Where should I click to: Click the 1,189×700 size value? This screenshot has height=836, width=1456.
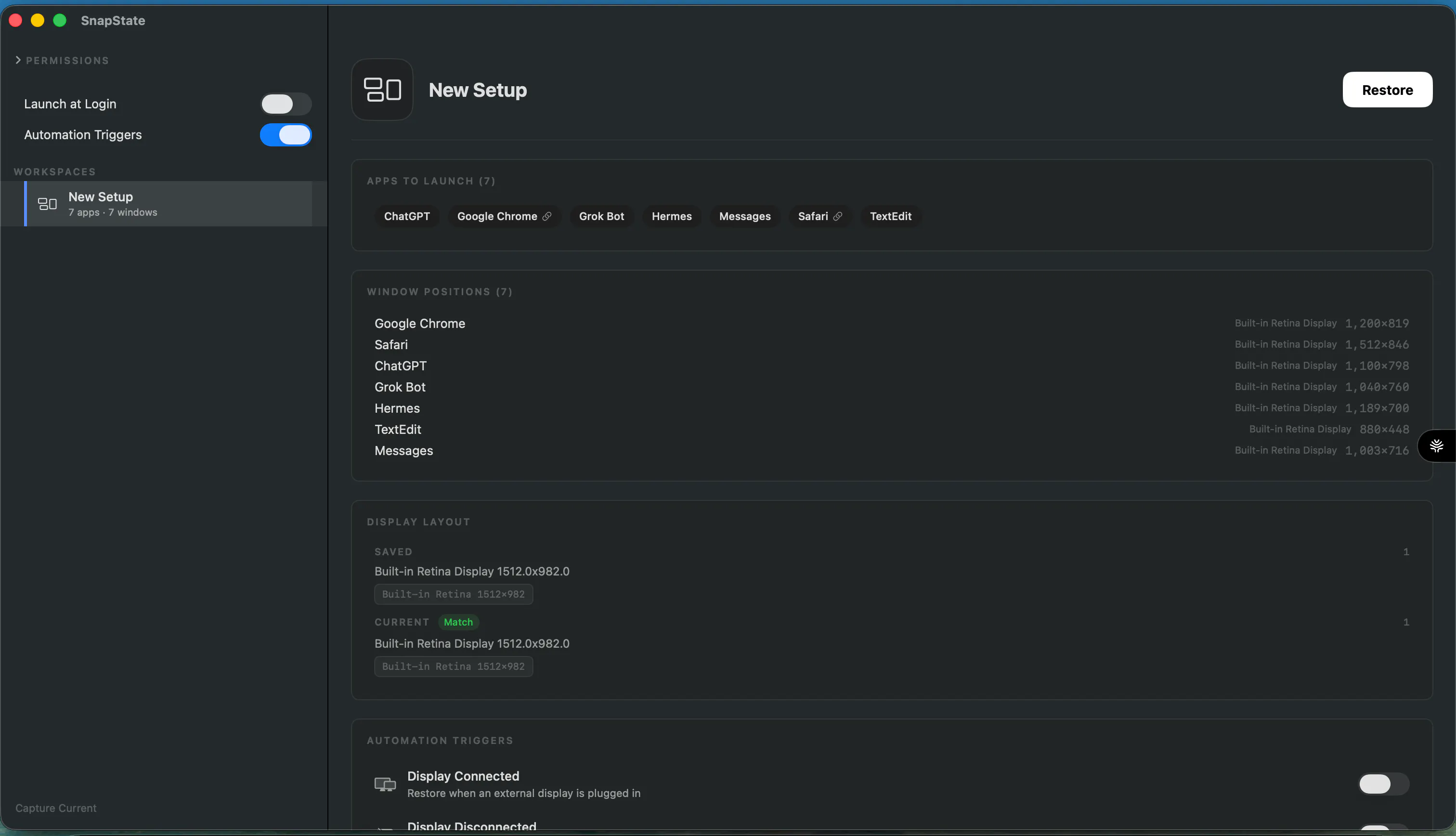point(1377,408)
